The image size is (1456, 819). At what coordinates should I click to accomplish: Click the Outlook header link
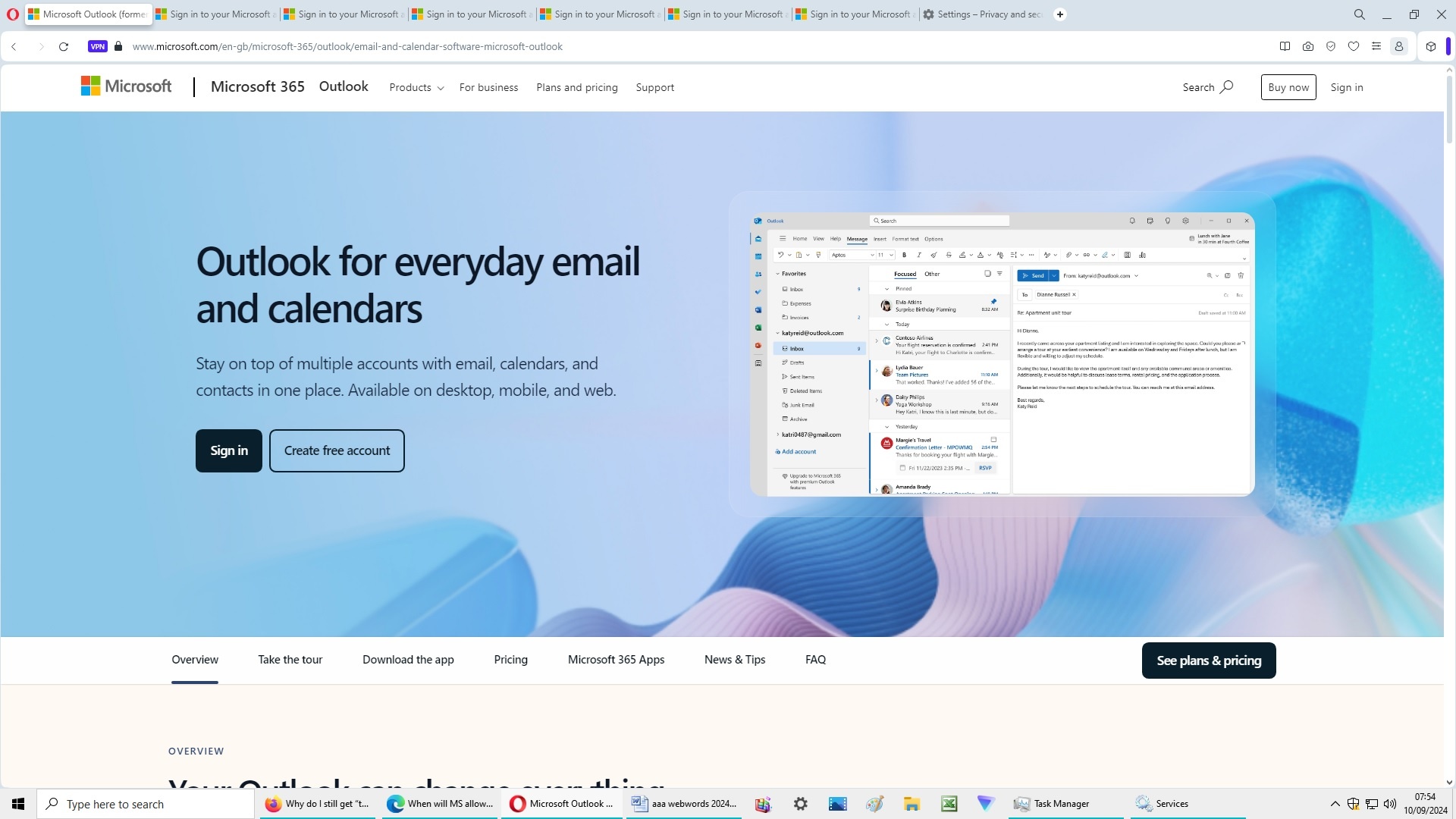point(344,86)
